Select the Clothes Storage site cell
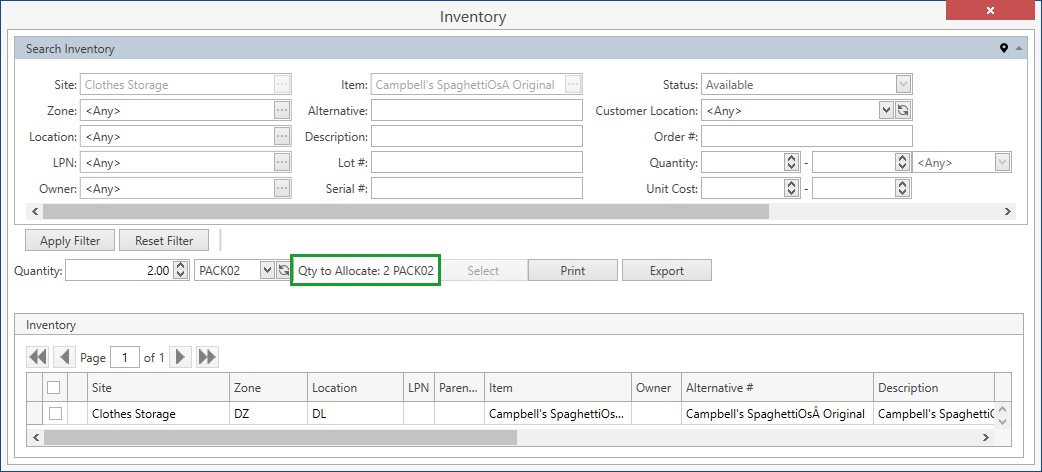This screenshot has height=472, width=1042. pos(158,413)
